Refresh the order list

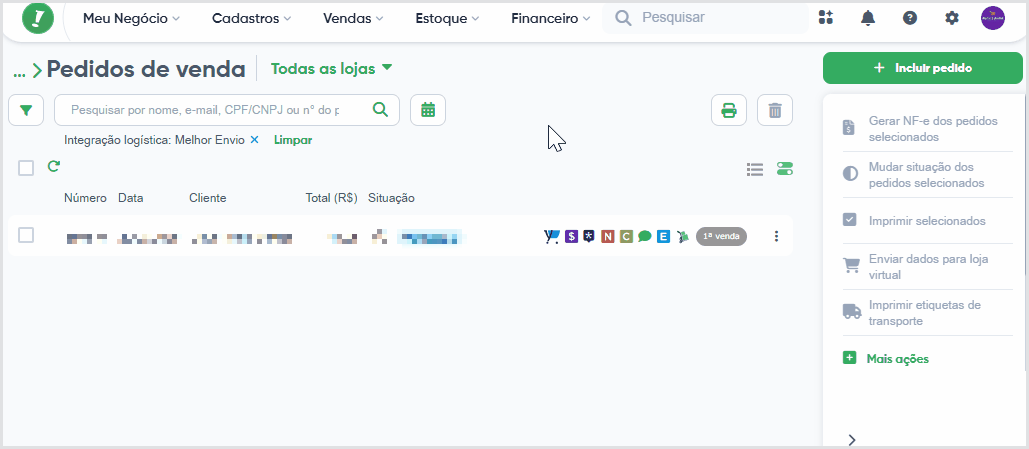point(54,167)
